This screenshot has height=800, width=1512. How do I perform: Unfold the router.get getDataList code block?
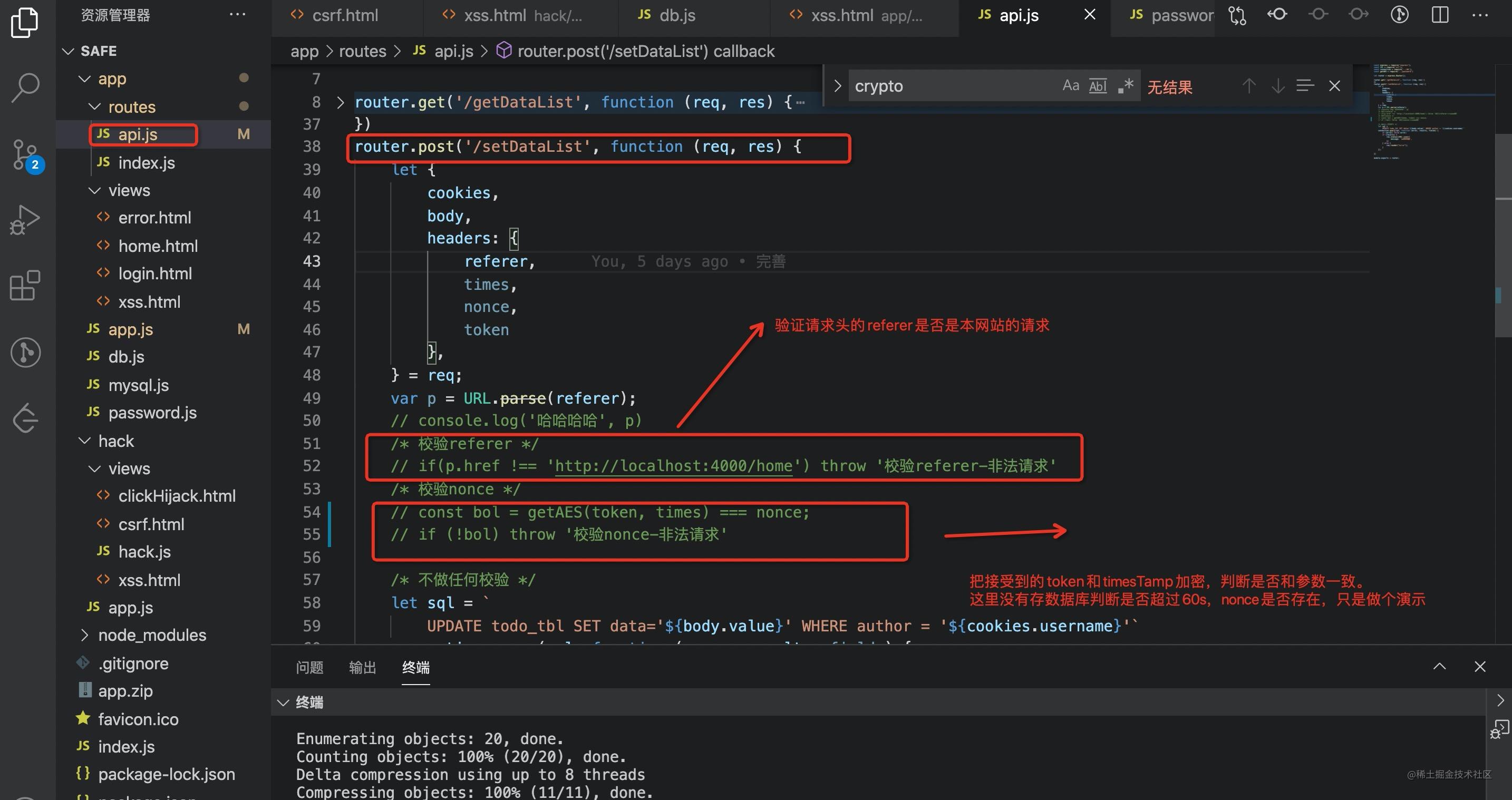pyautogui.click(x=341, y=102)
